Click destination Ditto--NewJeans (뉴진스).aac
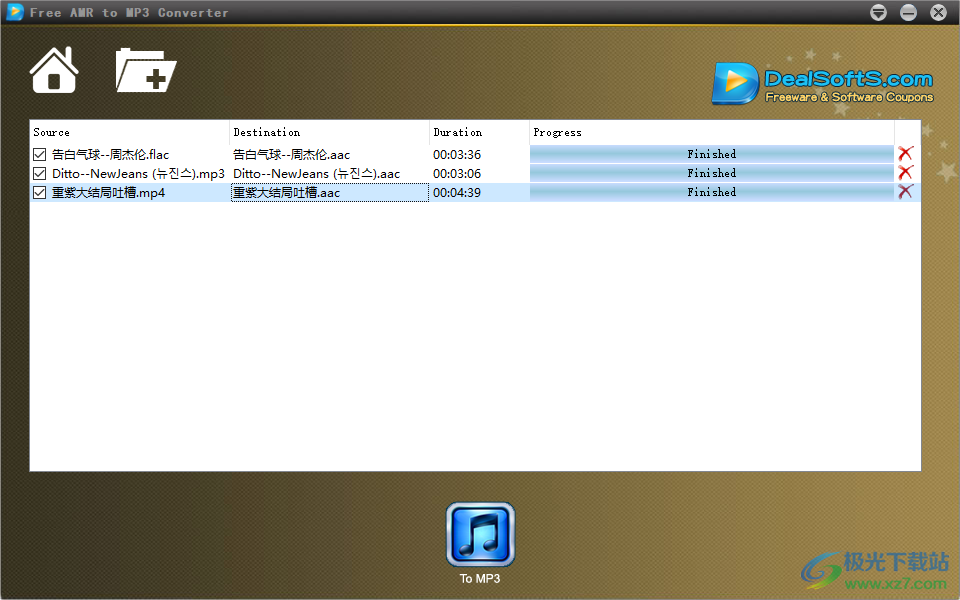960x600 pixels. point(317,173)
